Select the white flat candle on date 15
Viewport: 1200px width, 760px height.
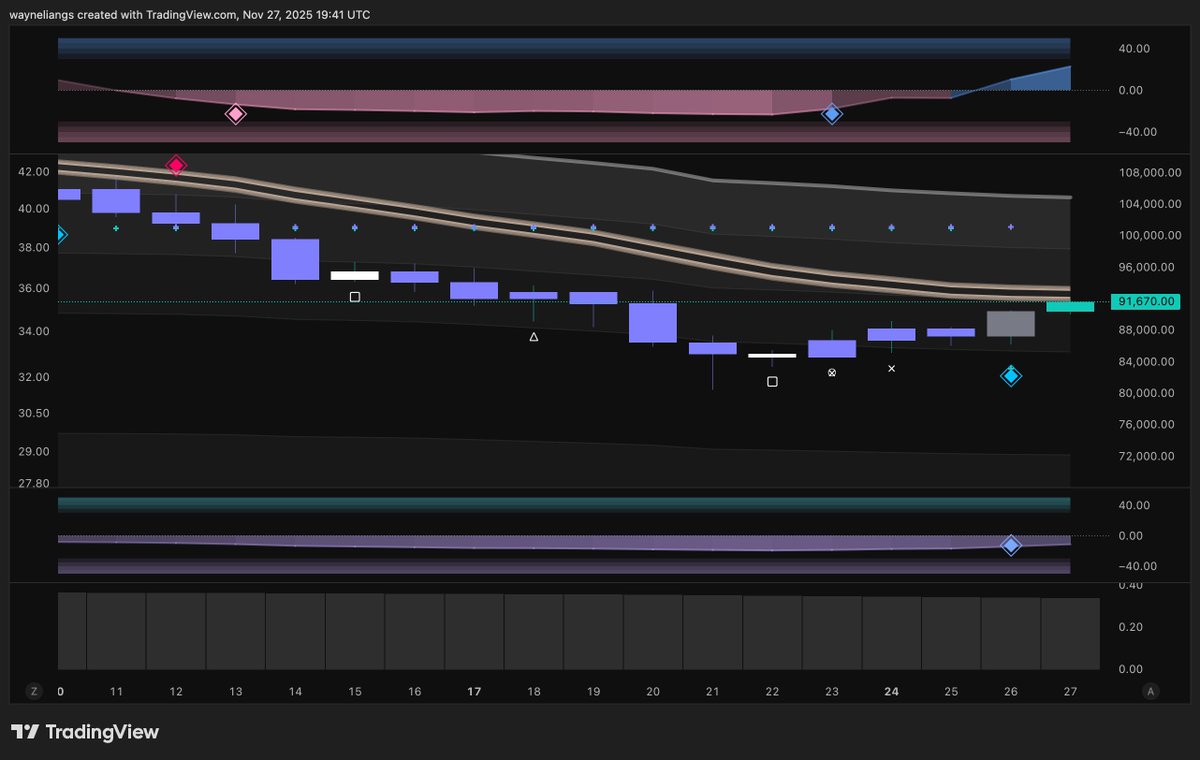pyautogui.click(x=354, y=275)
